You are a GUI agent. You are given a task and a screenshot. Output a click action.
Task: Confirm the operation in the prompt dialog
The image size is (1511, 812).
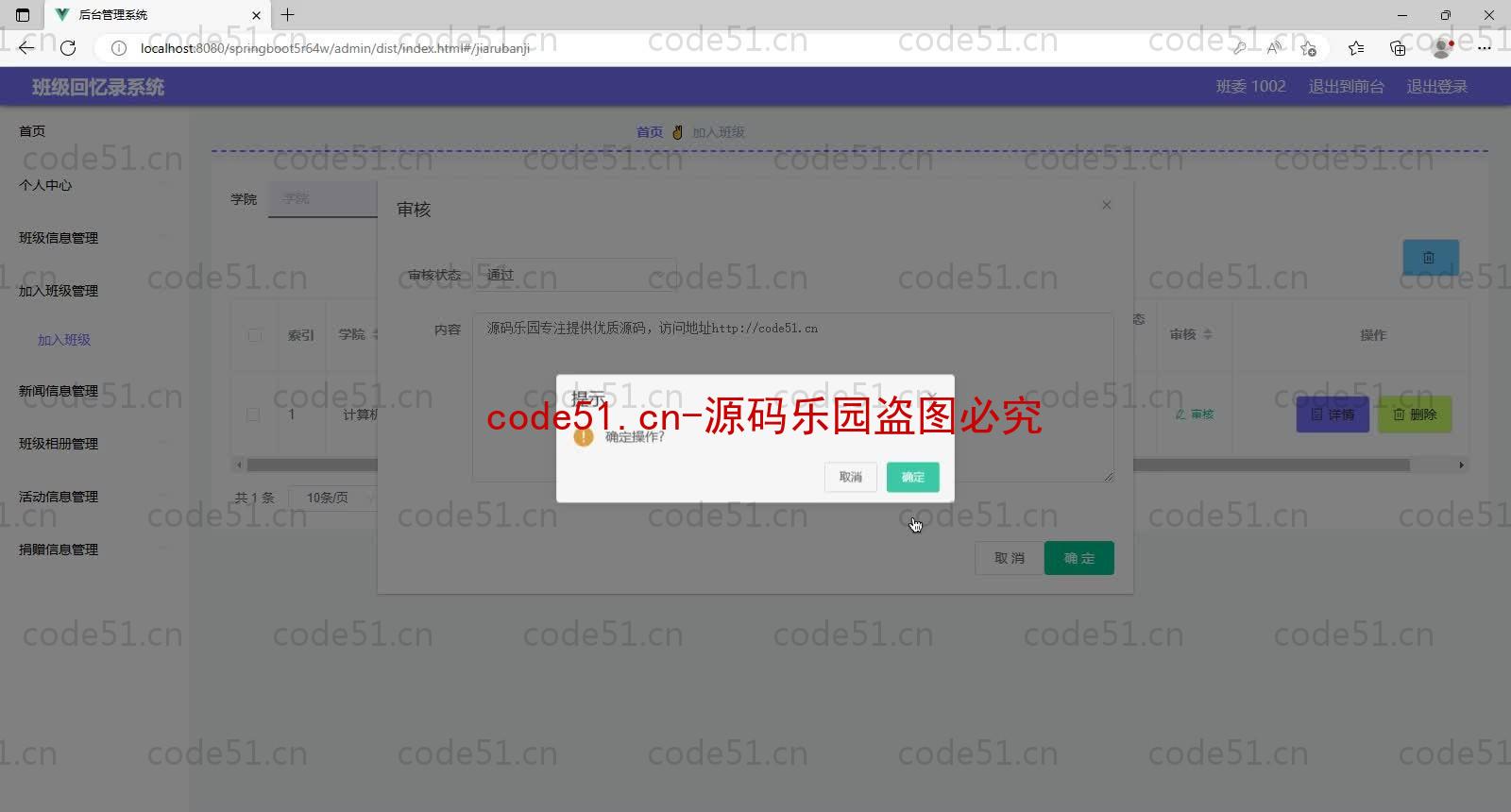tap(912, 477)
